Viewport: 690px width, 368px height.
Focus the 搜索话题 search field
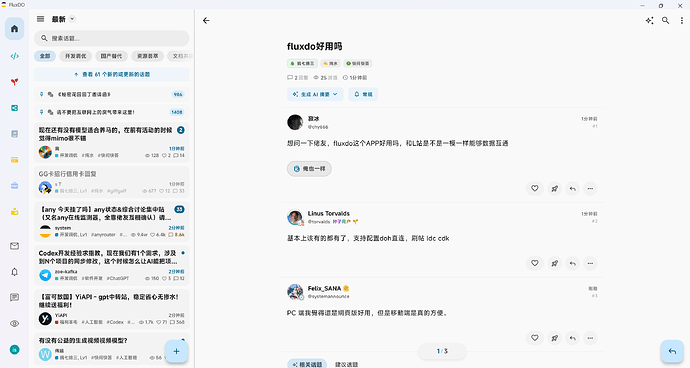click(112, 38)
